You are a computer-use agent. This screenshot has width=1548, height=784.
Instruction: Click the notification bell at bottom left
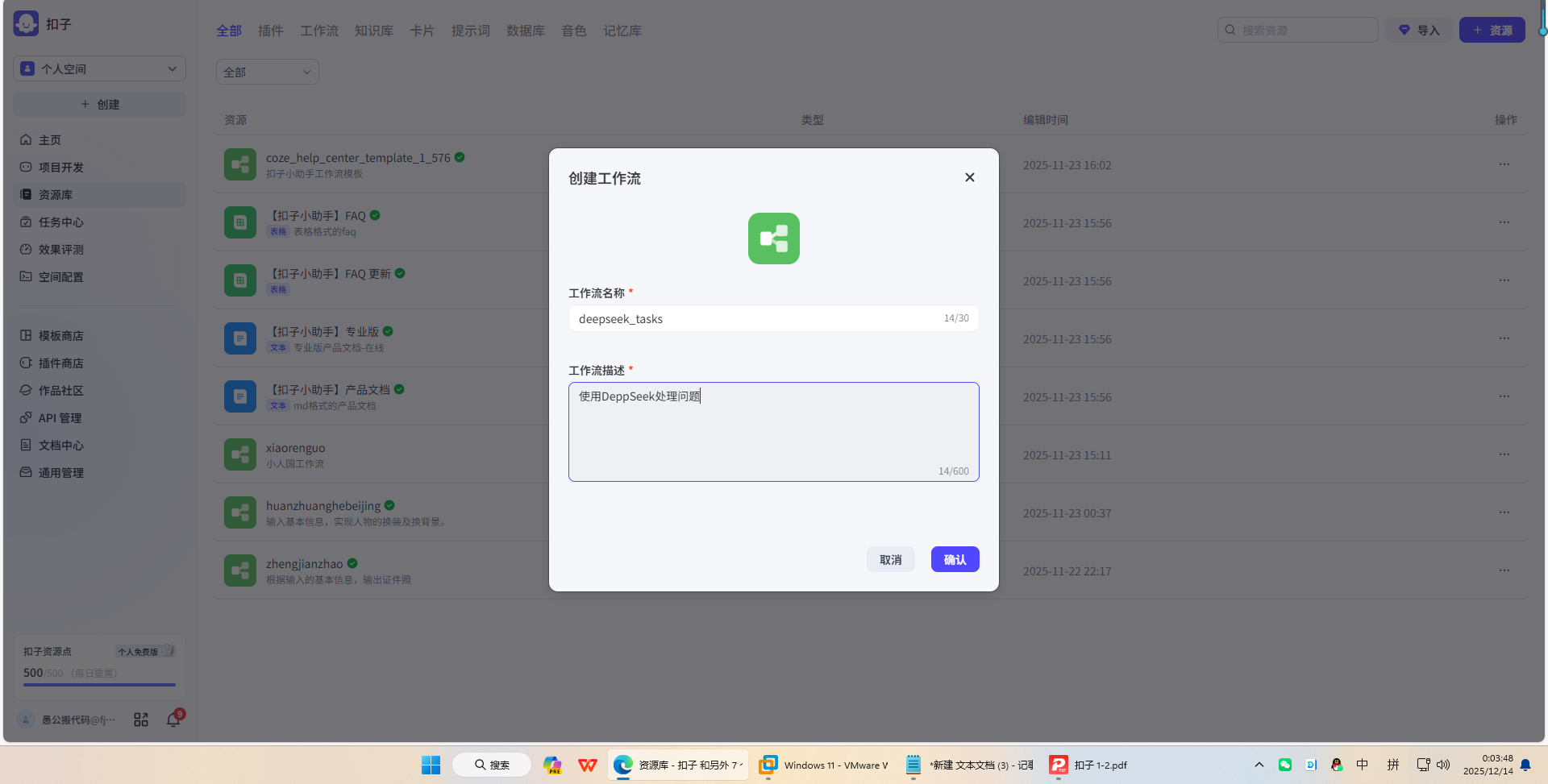173,719
